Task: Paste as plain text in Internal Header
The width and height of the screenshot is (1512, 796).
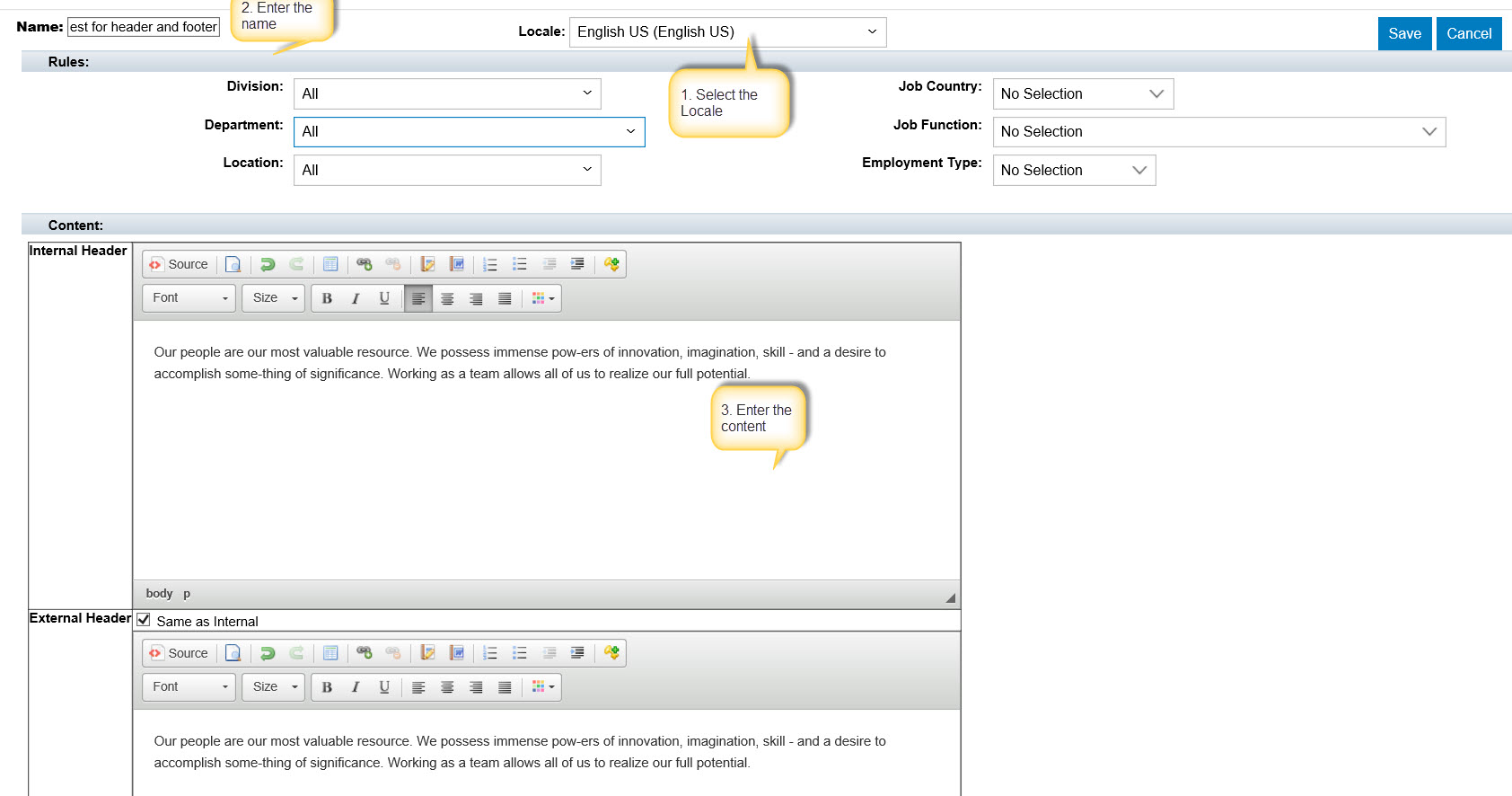Action: click(428, 264)
